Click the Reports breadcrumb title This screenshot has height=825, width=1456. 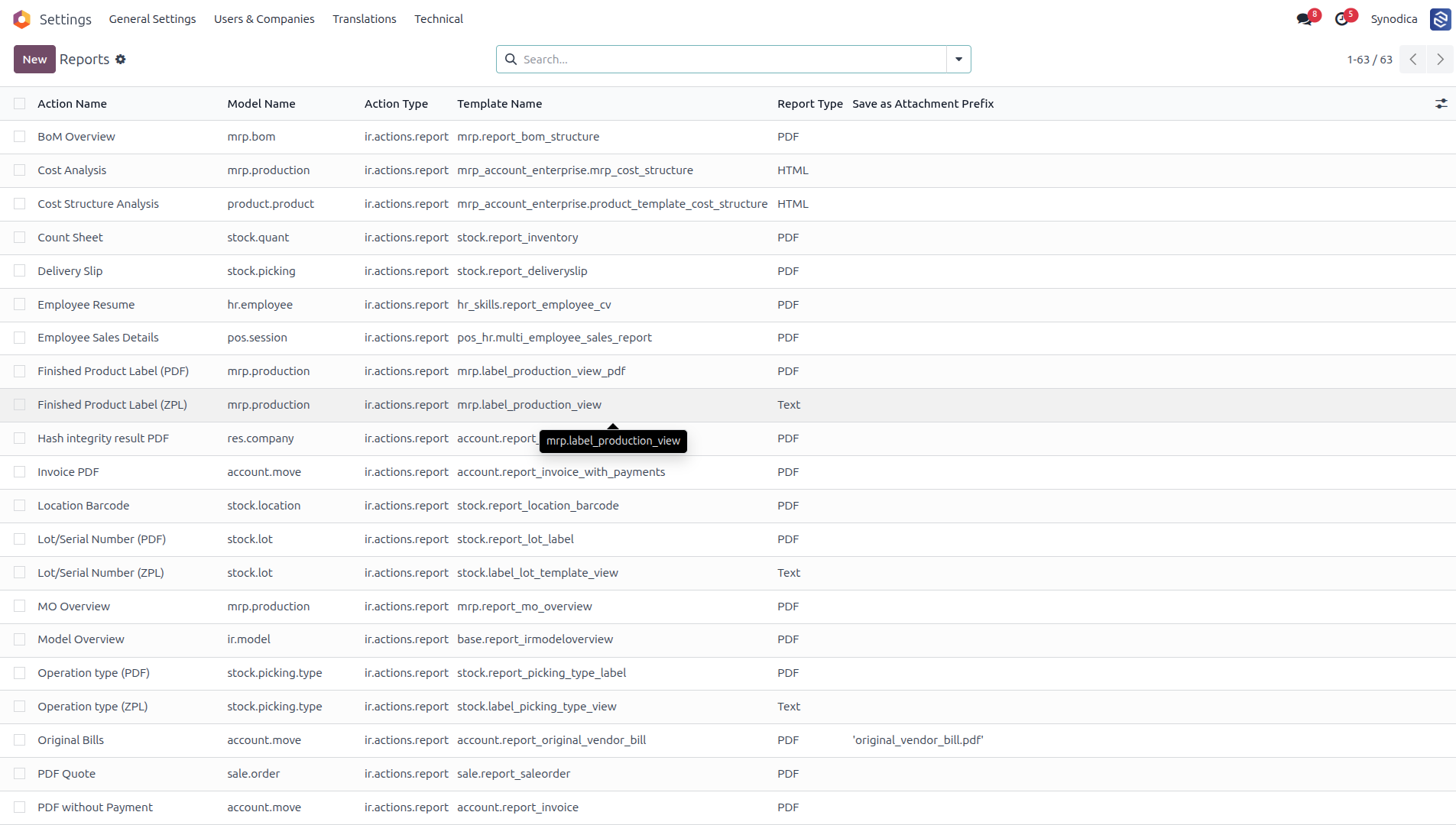coord(84,60)
